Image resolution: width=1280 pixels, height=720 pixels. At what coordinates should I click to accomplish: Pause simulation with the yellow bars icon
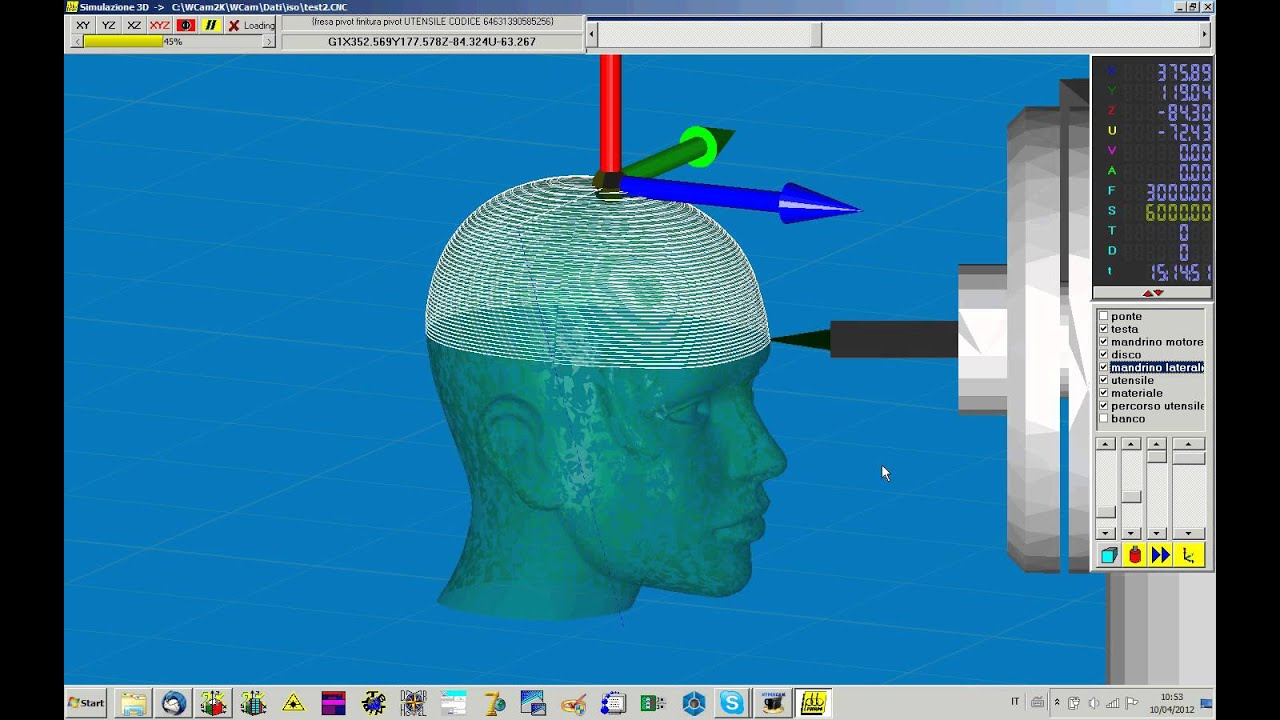tap(211, 25)
